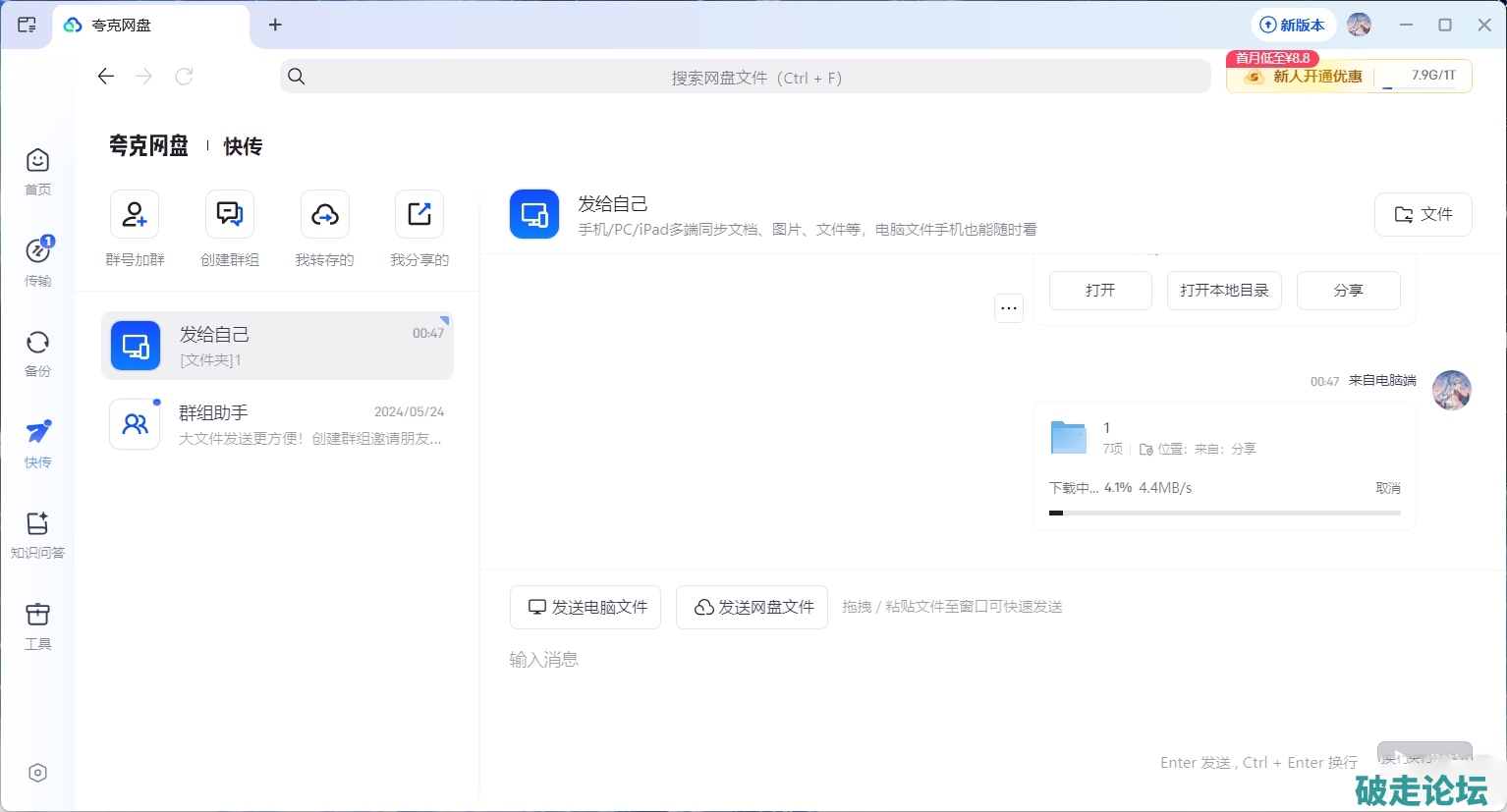
Task: Focus the 搜索网盘文件 search field
Action: [x=745, y=78]
